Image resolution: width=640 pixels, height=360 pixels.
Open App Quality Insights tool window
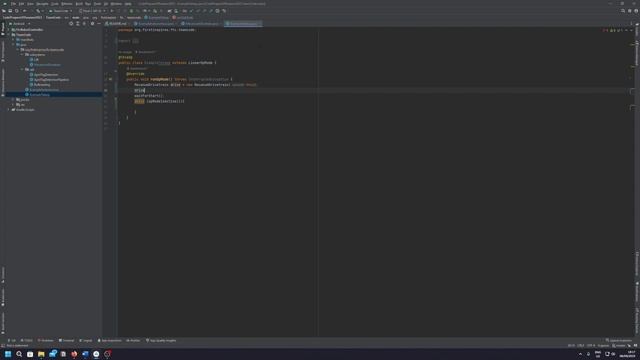point(161,340)
